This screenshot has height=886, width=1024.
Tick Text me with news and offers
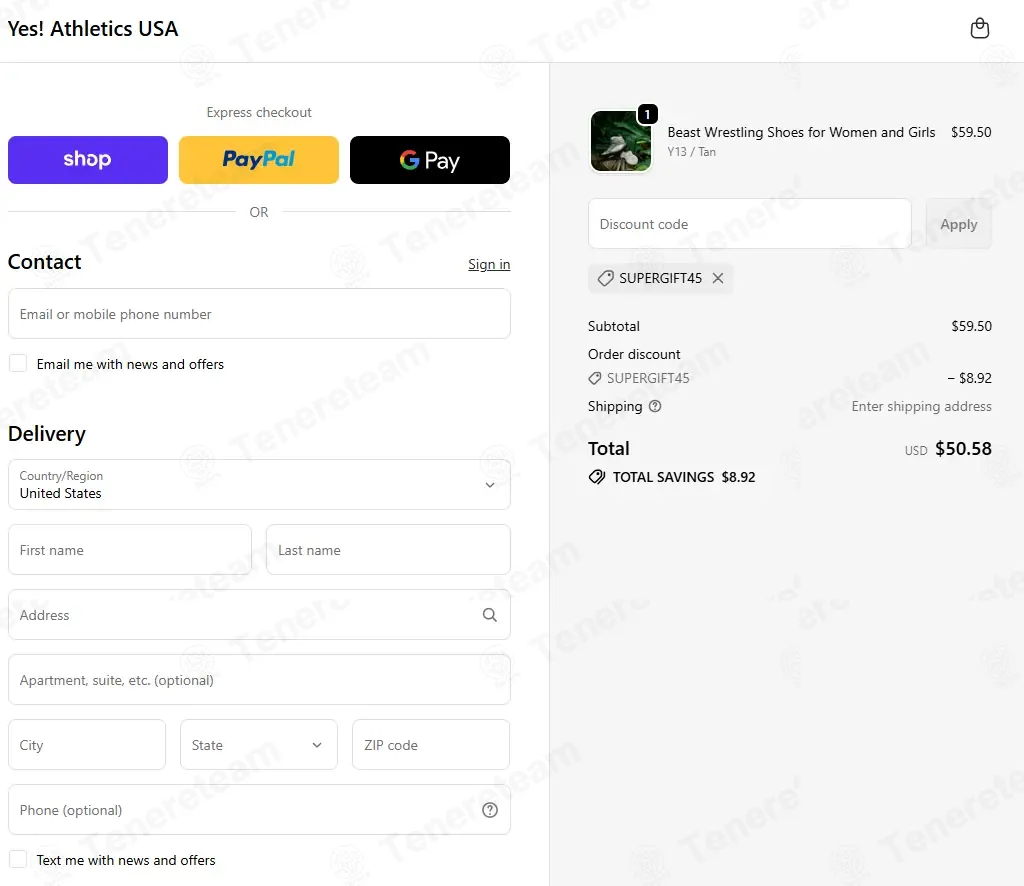(x=18, y=859)
